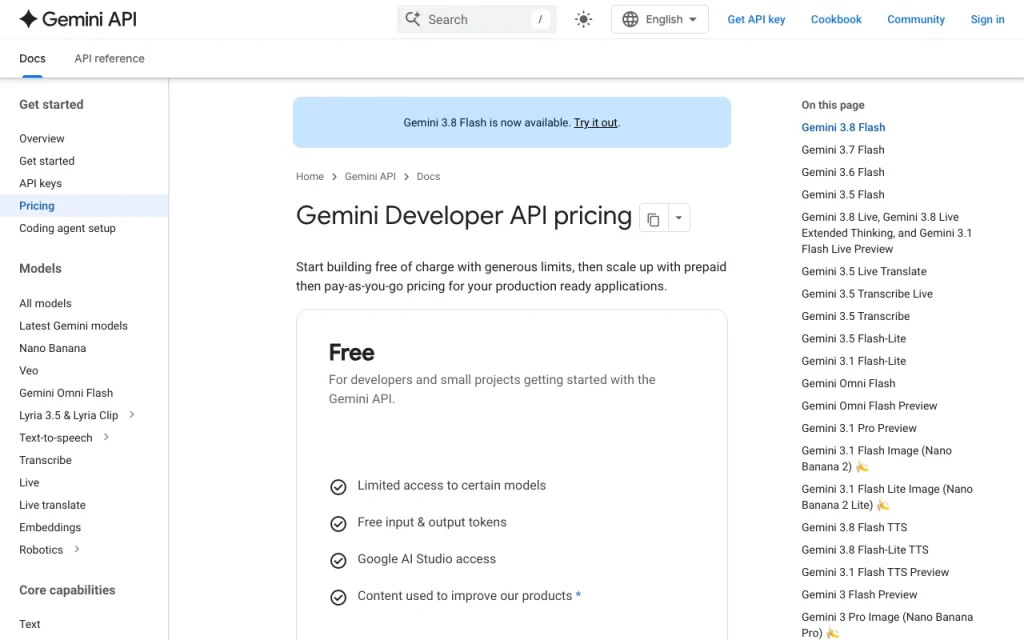Image resolution: width=1024 pixels, height=640 pixels.
Task: Jump to Gemini 3.1 Flash TTS Preview
Action: pos(874,571)
